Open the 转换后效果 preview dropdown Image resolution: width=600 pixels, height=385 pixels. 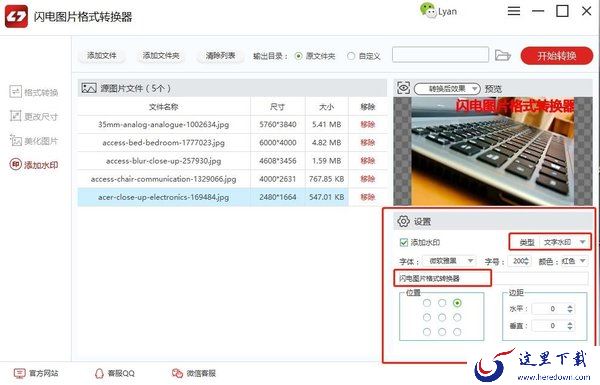(447, 89)
